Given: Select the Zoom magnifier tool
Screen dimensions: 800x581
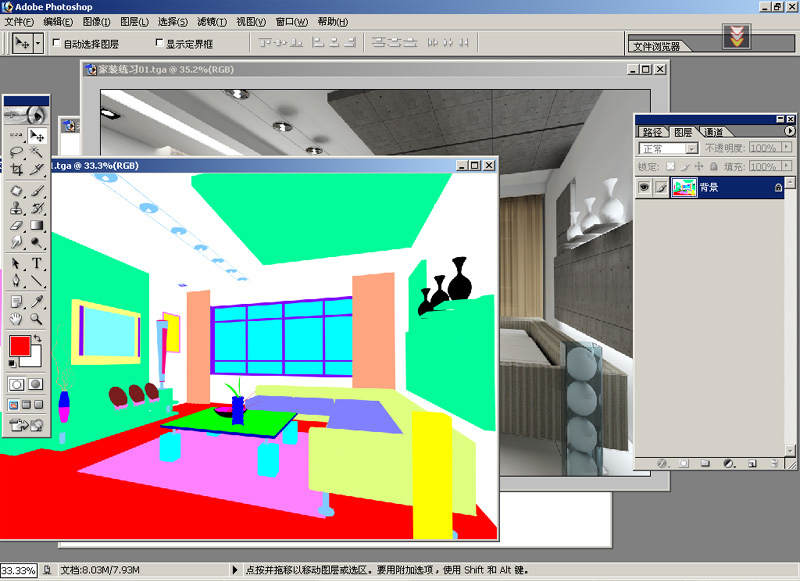Looking at the screenshot, I should pyautogui.click(x=36, y=319).
